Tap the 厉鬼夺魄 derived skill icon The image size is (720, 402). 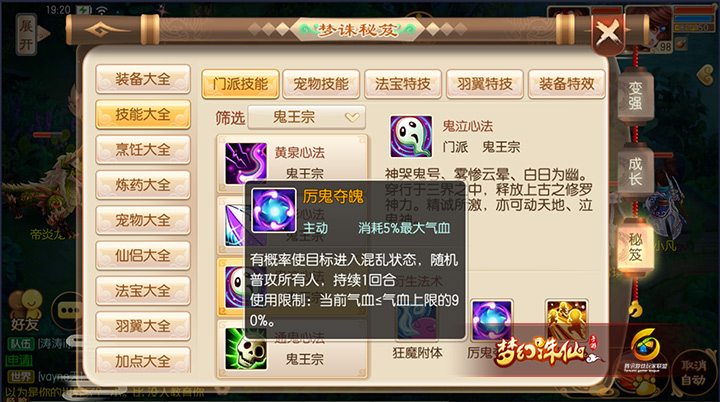[x=491, y=320]
